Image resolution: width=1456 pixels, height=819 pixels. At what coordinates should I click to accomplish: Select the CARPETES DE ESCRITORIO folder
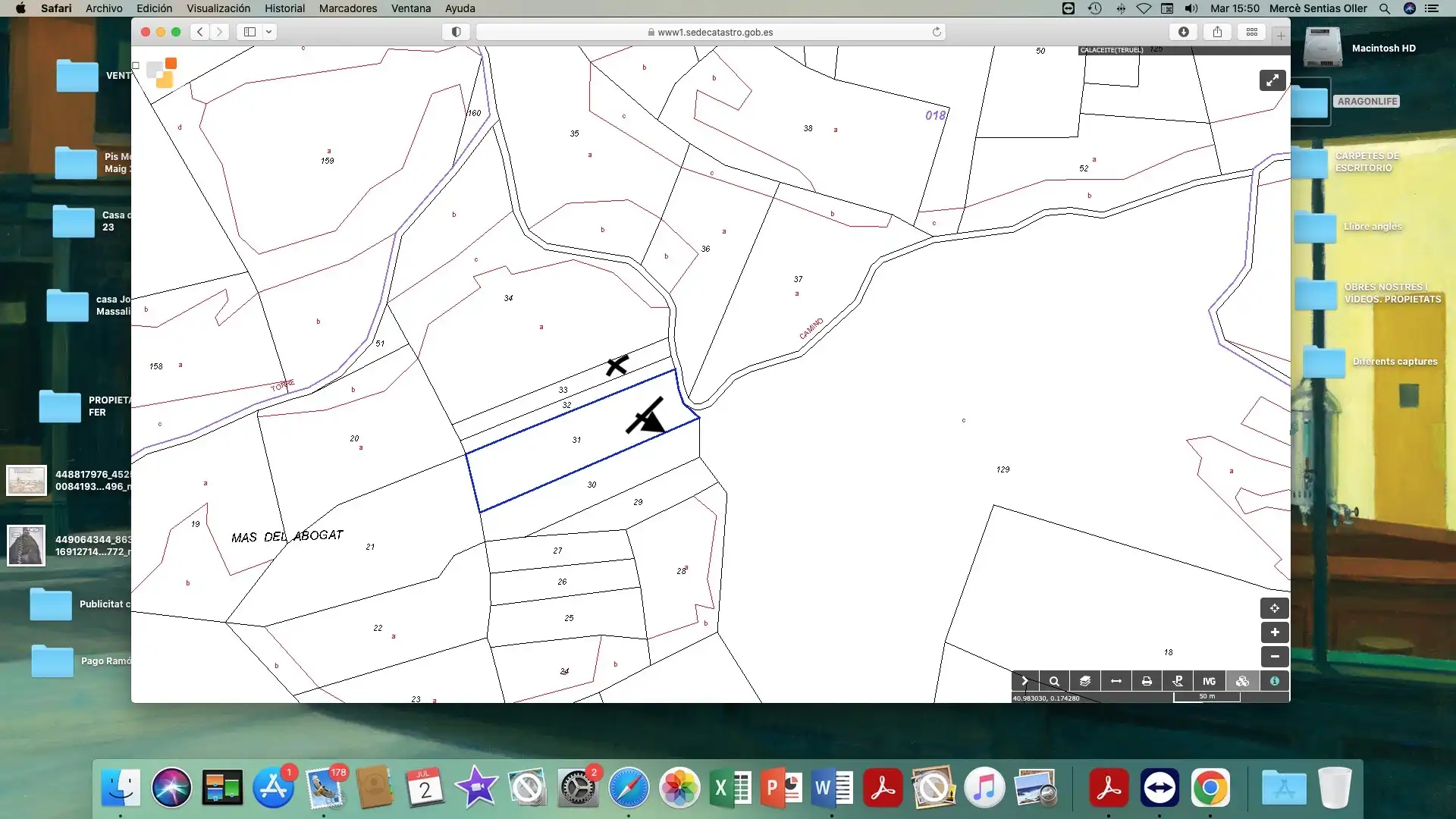1310,162
